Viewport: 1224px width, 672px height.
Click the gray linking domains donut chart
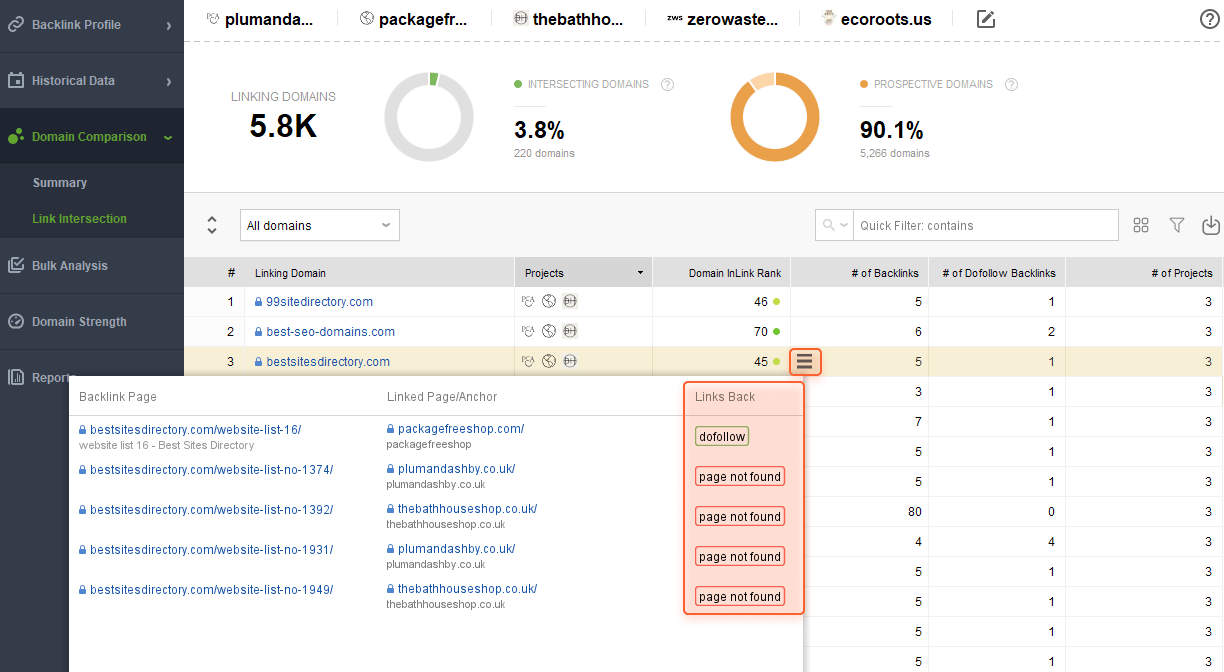coord(429,117)
